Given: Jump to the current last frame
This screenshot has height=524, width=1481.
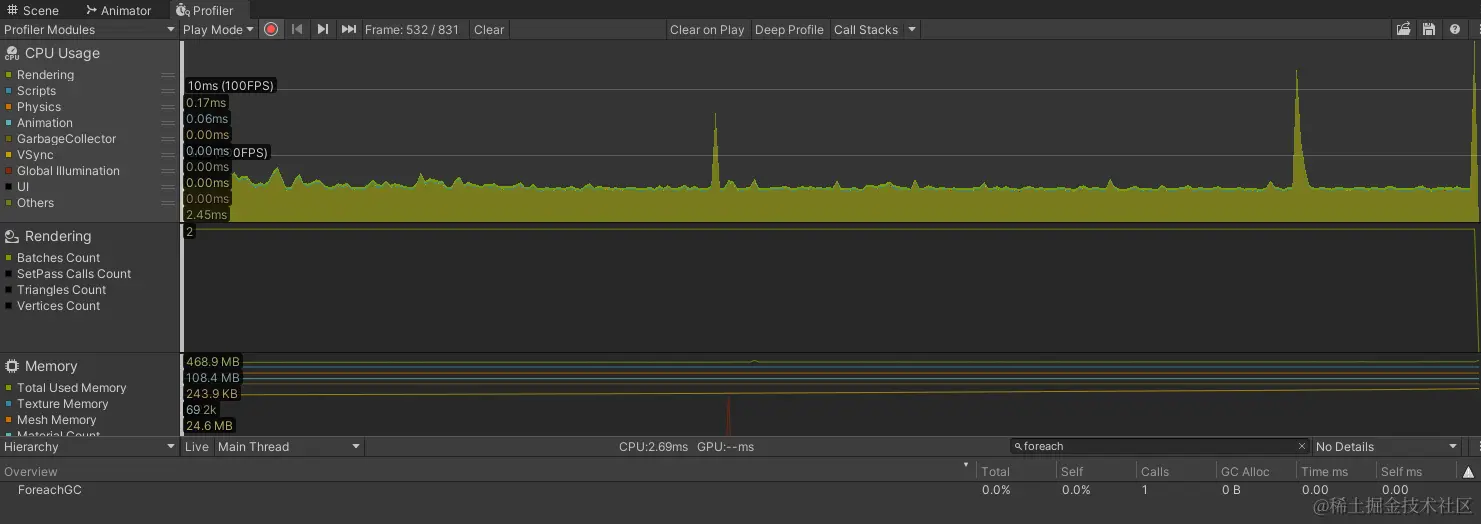Looking at the screenshot, I should [x=348, y=29].
